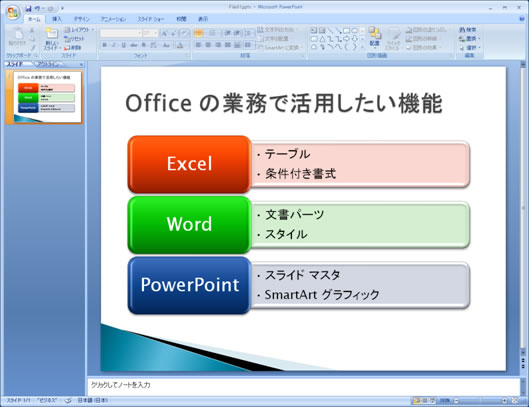Toggle center text alignment
Image resolution: width=529 pixels, height=407 pixels.
click(208, 45)
